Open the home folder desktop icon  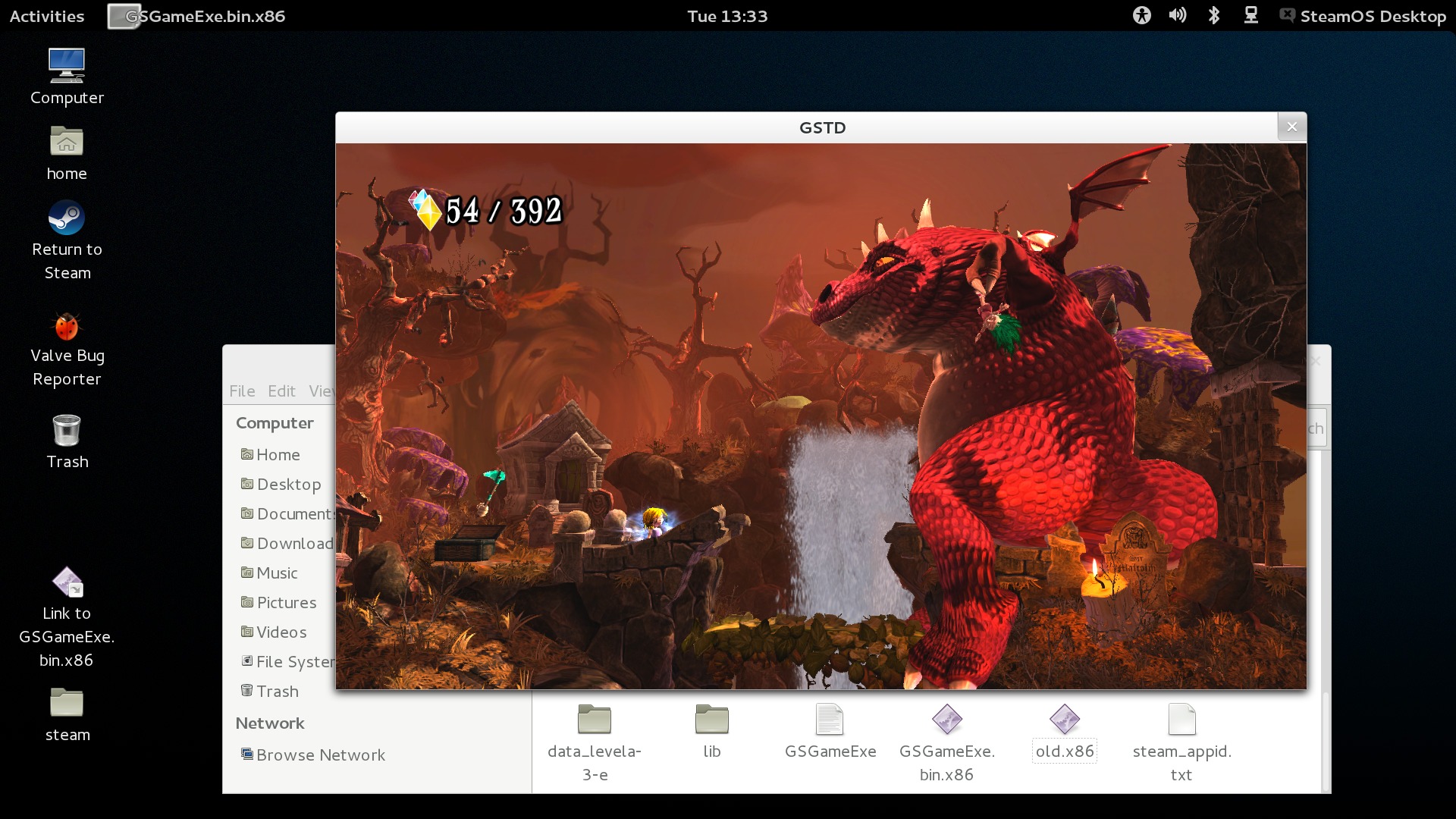tap(67, 153)
